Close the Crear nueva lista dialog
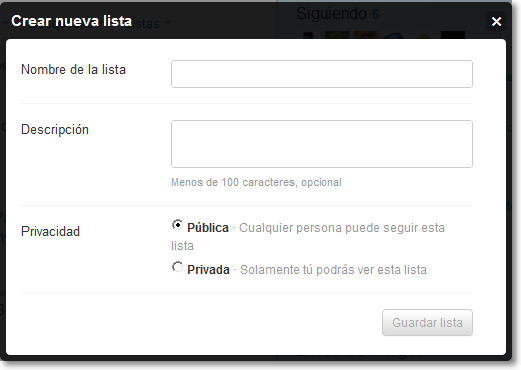The height and width of the screenshot is (370, 521). 496,21
